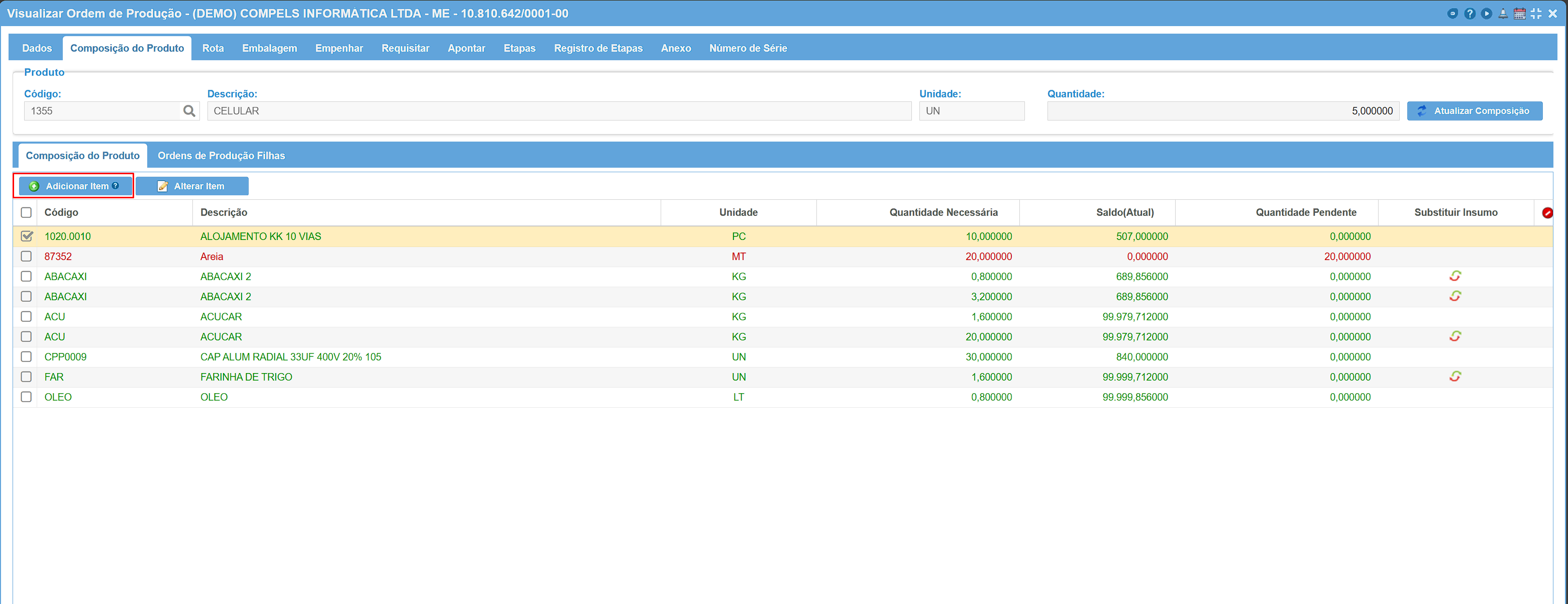1568x604 pixels.
Task: Switch to the Empenhar tab
Action: click(x=339, y=48)
